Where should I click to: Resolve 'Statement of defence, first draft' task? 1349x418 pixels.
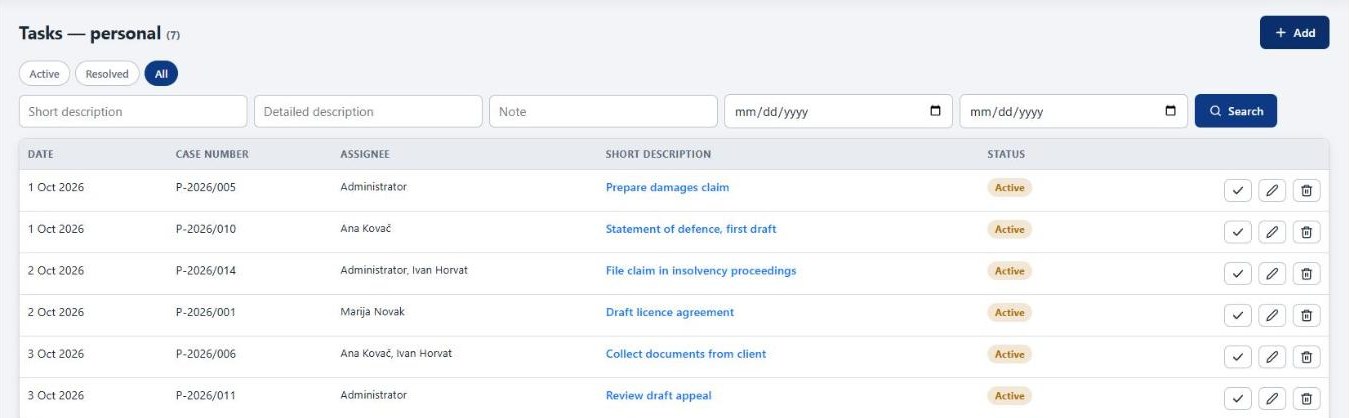coord(1238,232)
